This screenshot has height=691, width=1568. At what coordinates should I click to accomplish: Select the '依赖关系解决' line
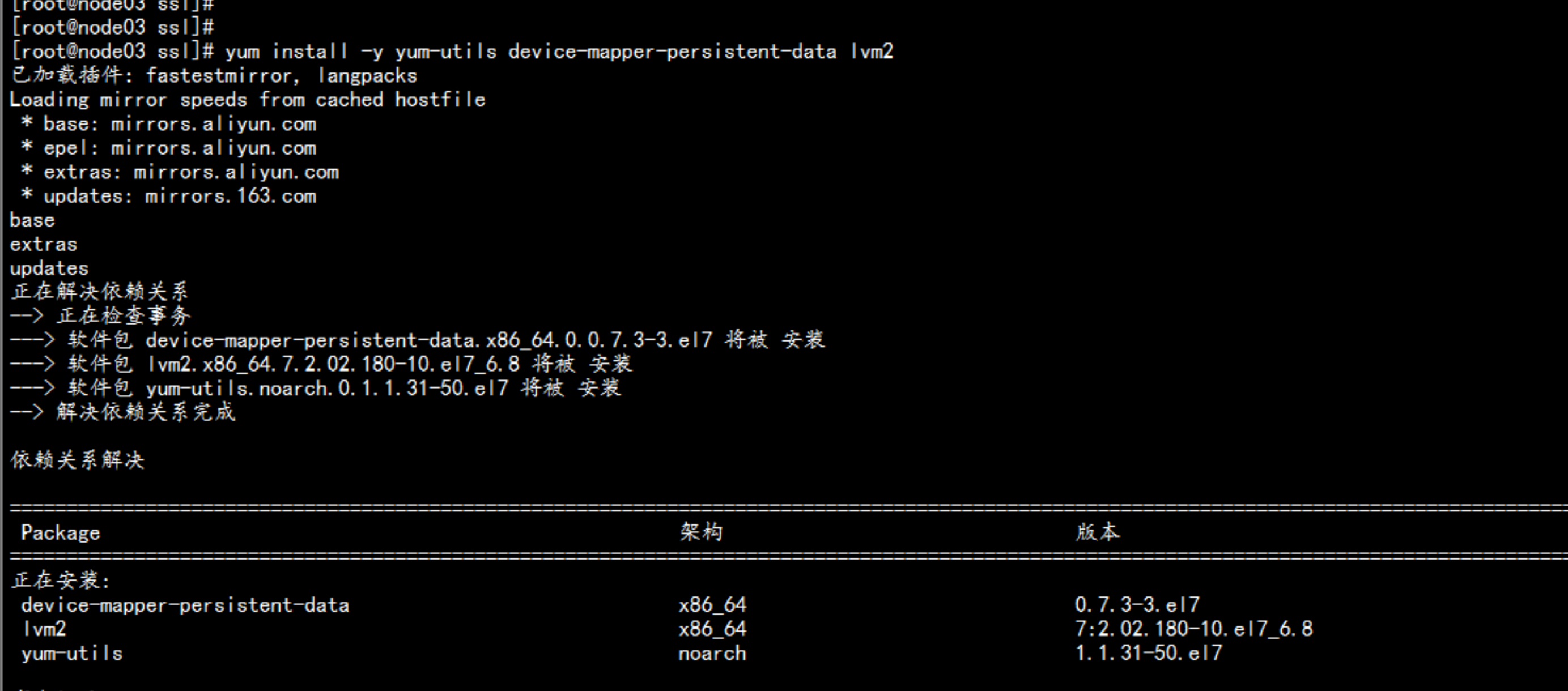tap(78, 460)
